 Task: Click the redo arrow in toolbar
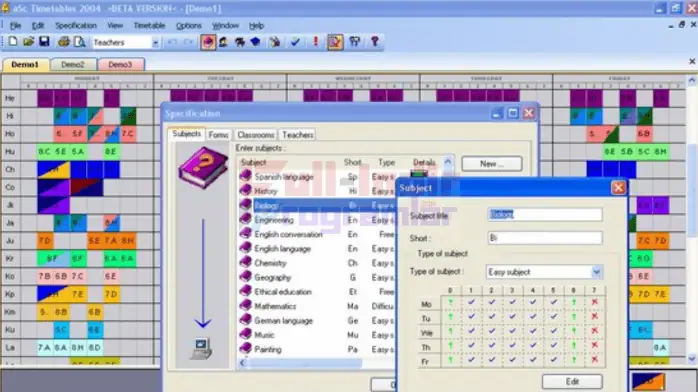(x=188, y=42)
